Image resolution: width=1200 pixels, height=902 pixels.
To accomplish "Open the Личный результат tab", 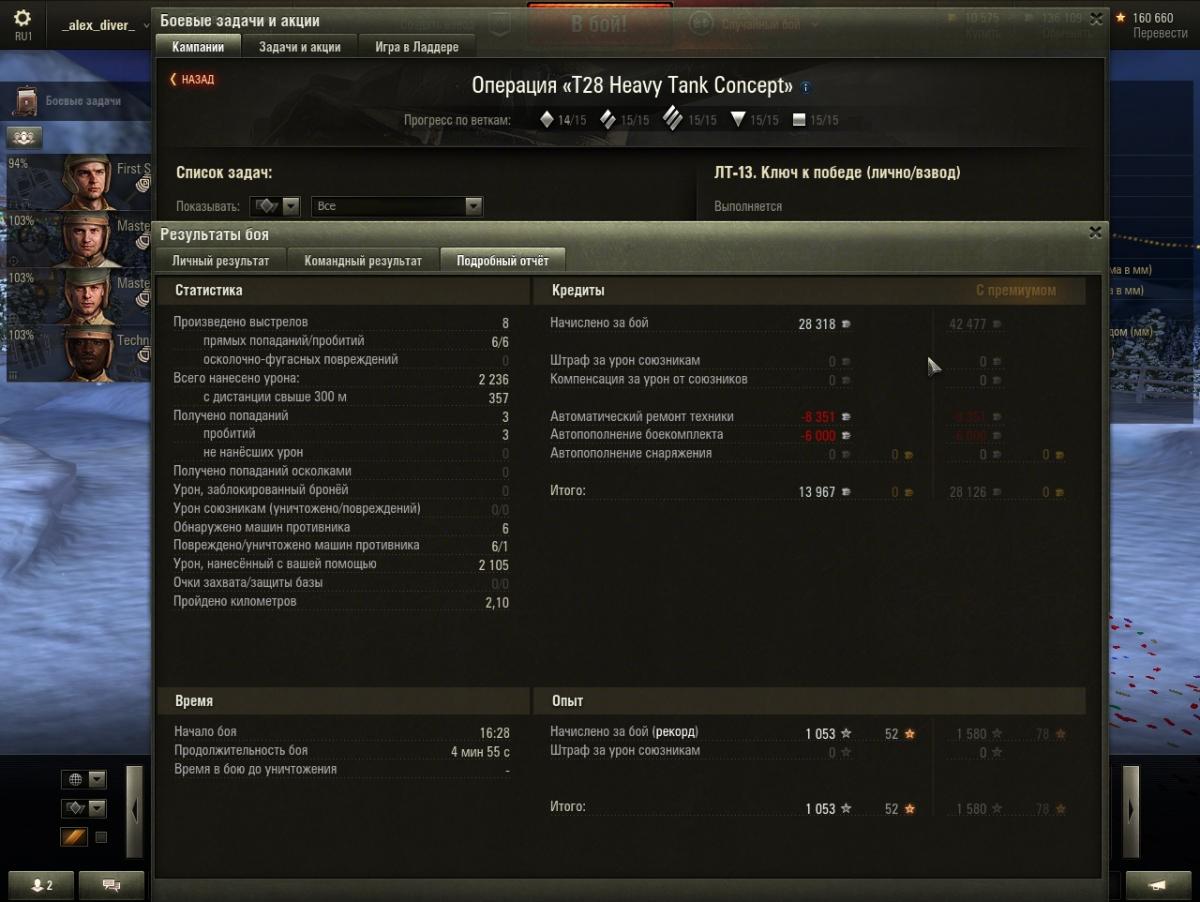I will [220, 261].
